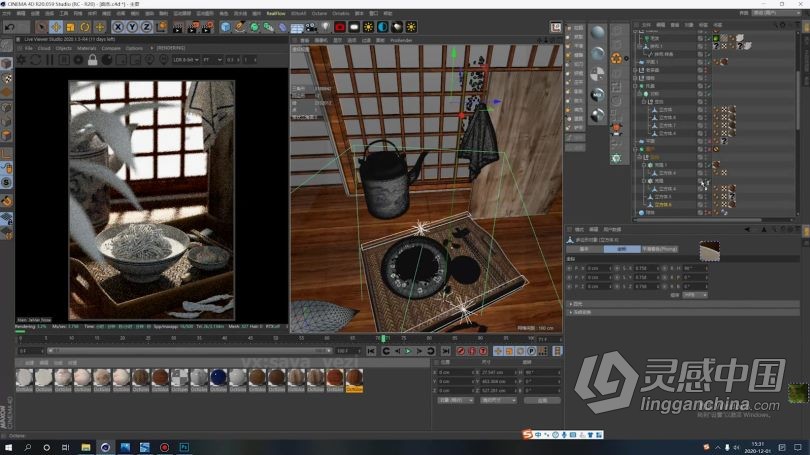Click the X position field in coordinates panel
The image size is (810, 455).
pyautogui.click(x=455, y=372)
